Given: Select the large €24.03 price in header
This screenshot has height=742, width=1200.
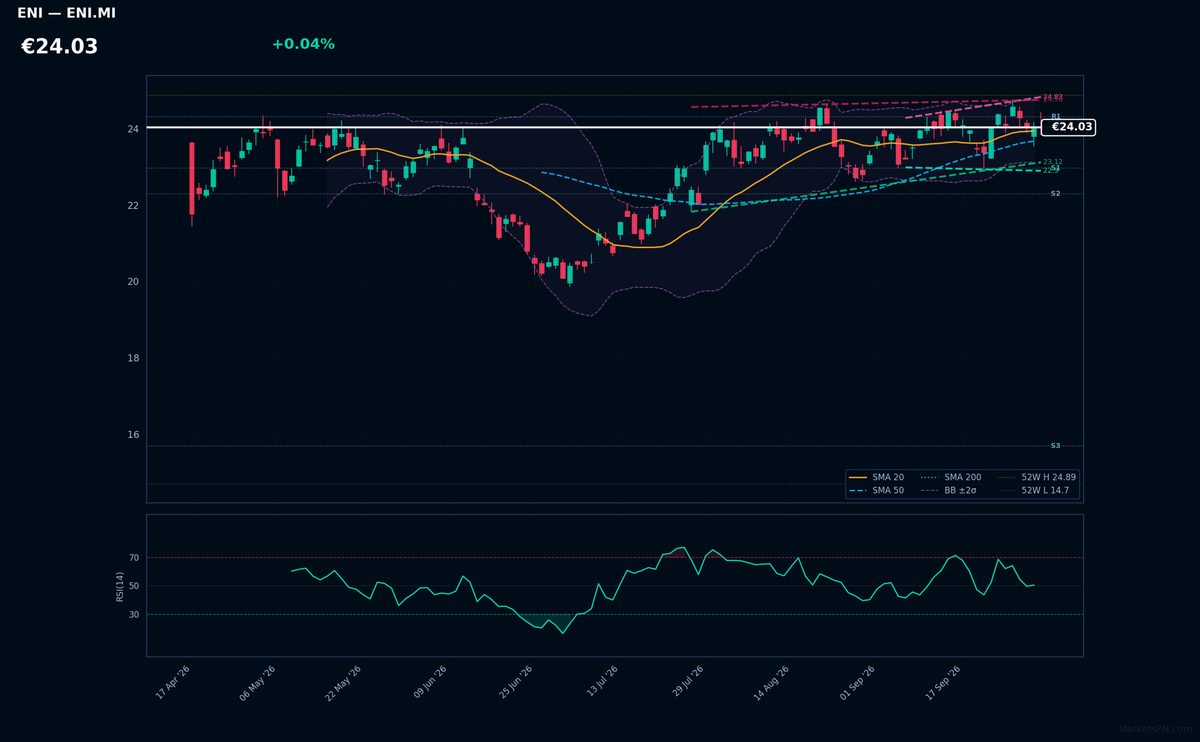Looking at the screenshot, I should (59, 46).
